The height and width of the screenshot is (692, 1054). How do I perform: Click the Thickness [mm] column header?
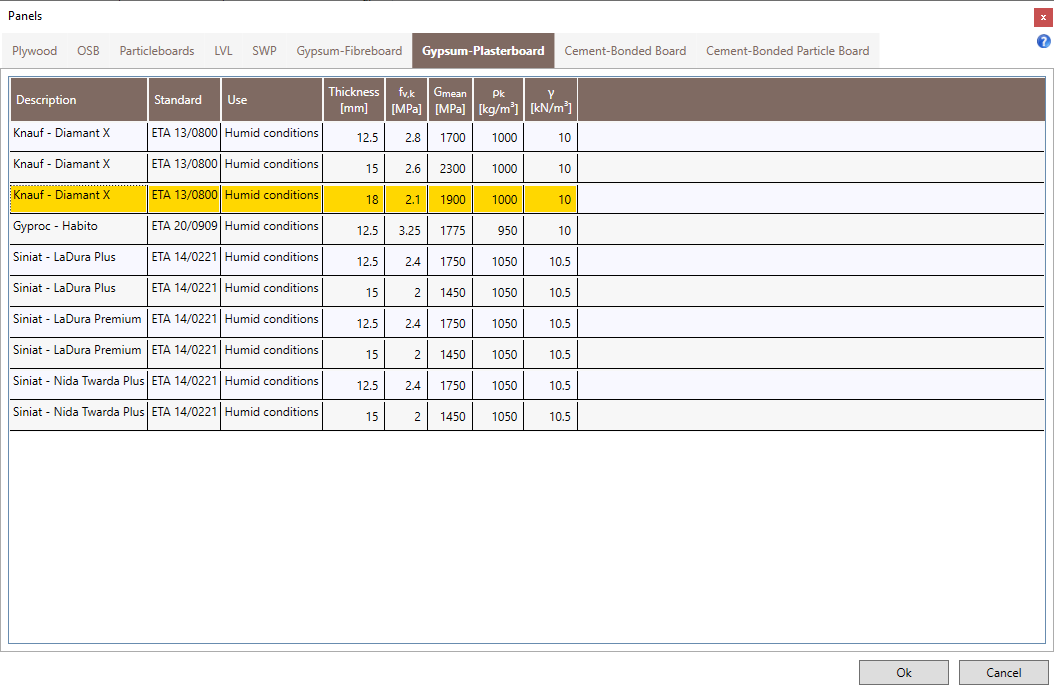pos(354,100)
